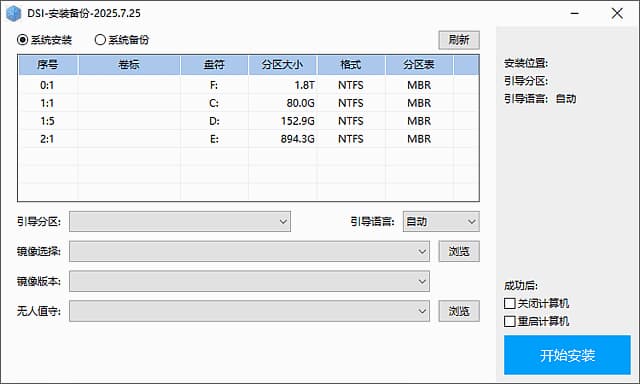This screenshot has height=384, width=640.
Task: Open the 引导分区 dropdown
Action: click(x=180, y=222)
